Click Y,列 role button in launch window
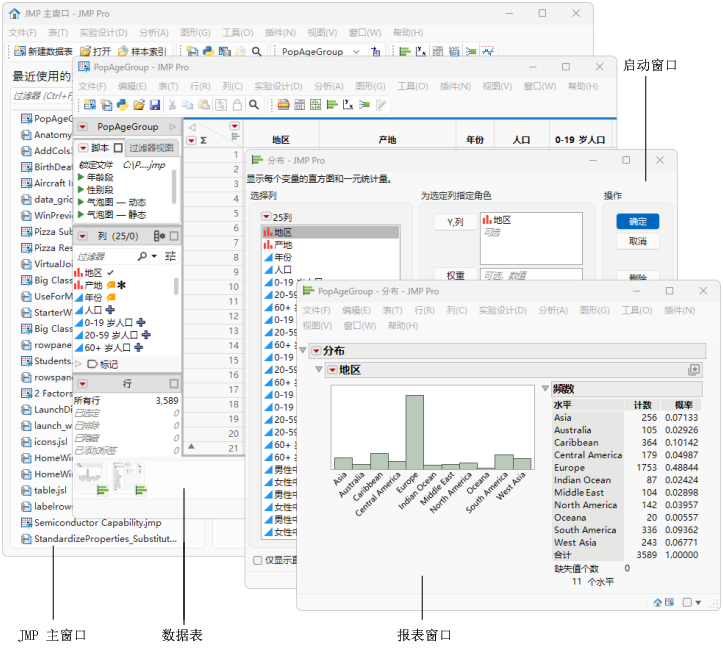 [455, 222]
